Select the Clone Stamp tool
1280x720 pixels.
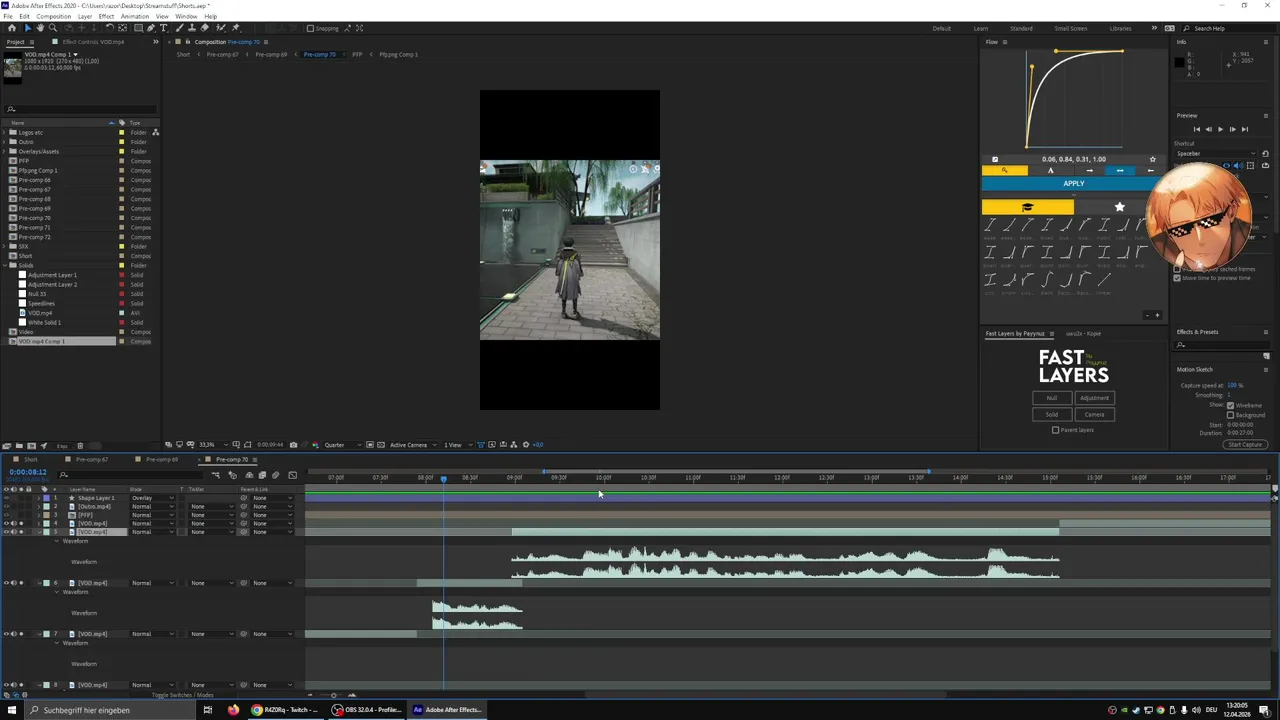tap(192, 28)
